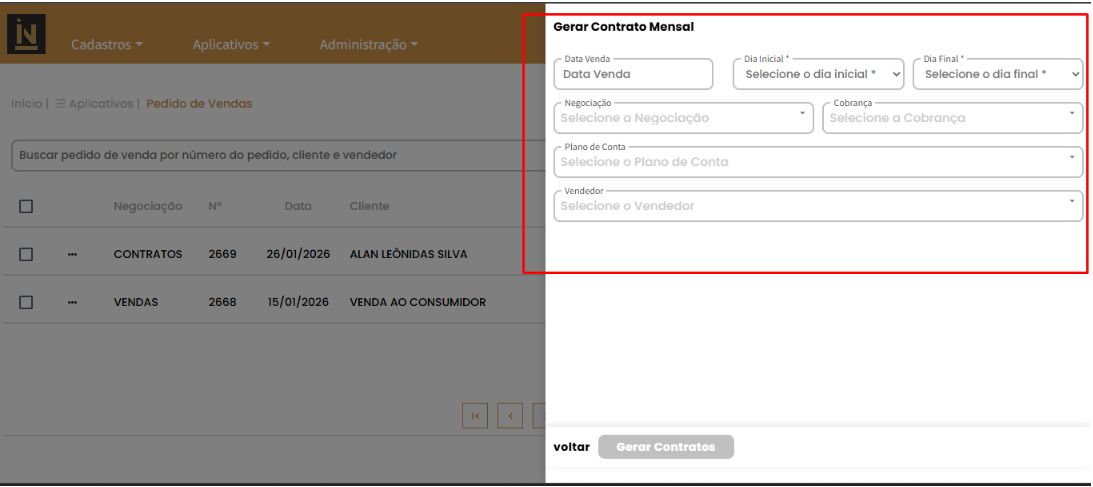
Task: Click the Data Venda input field
Action: (632, 74)
